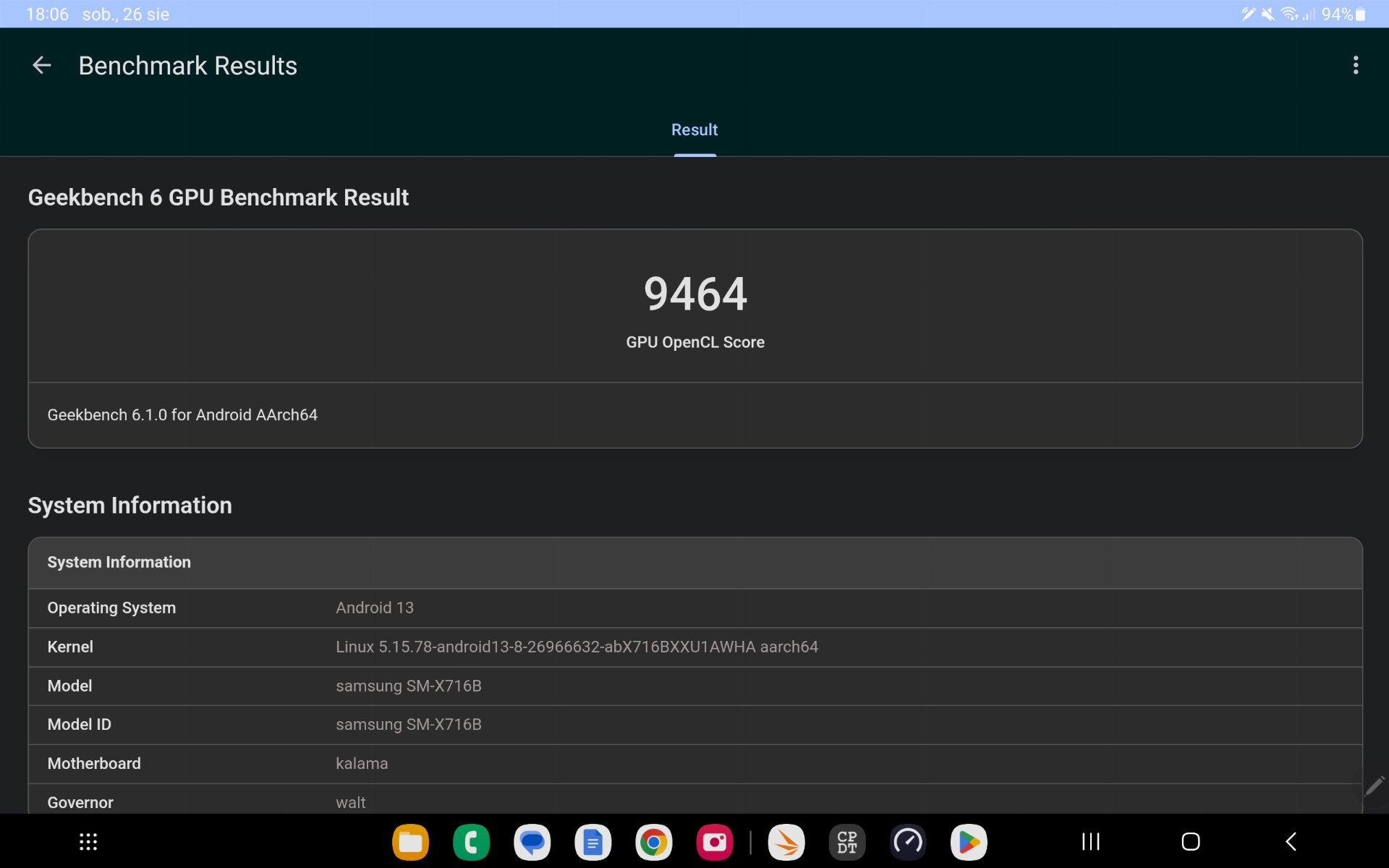
Task: Tap the 18:06 clock in status bar
Action: pos(48,14)
